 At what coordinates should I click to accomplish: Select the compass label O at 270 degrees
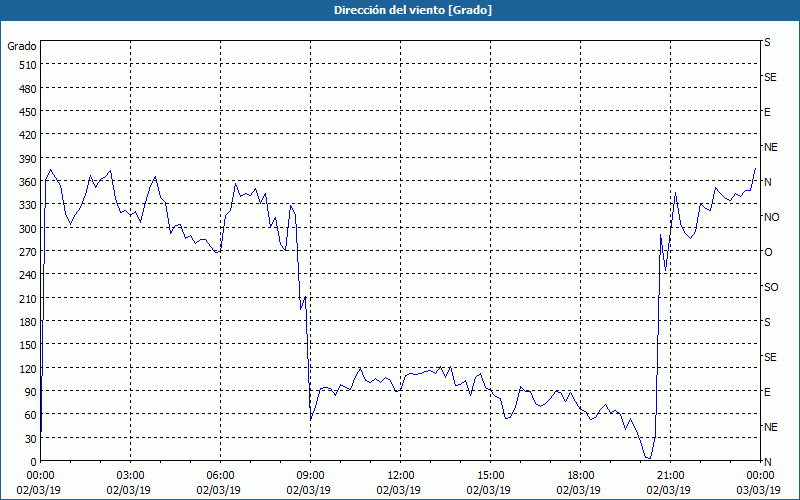coord(768,252)
